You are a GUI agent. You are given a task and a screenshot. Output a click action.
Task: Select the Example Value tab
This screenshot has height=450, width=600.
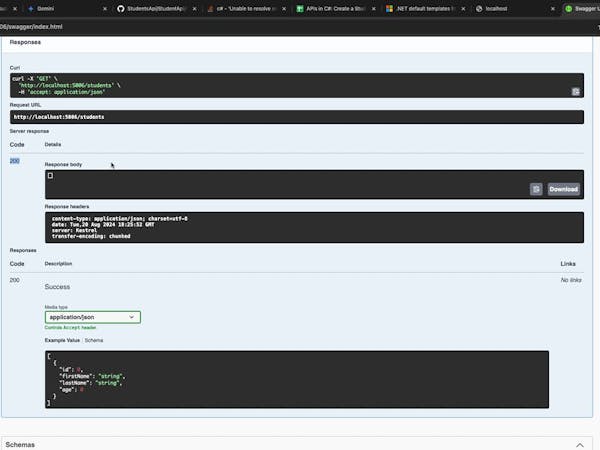click(x=62, y=340)
